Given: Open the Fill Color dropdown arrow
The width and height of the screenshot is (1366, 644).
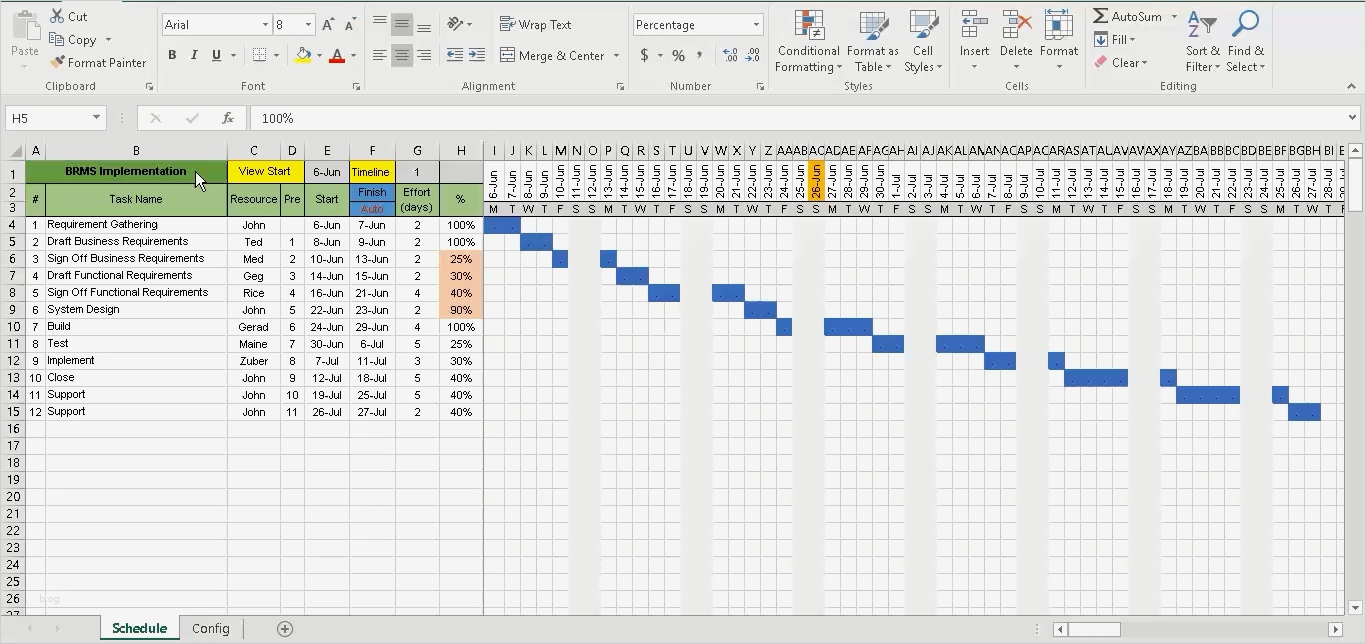Looking at the screenshot, I should pyautogui.click(x=317, y=55).
